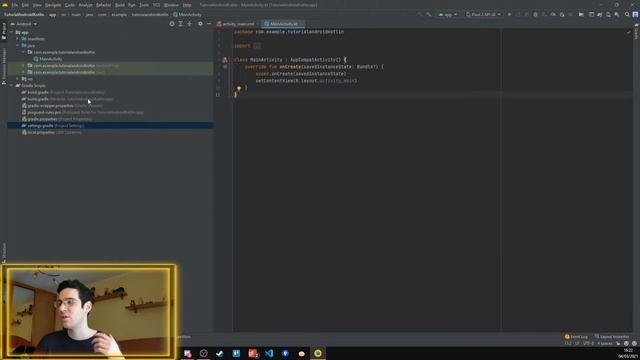Collapse the Gradle Scripts arrow
The image size is (640, 360).
(x=11, y=85)
